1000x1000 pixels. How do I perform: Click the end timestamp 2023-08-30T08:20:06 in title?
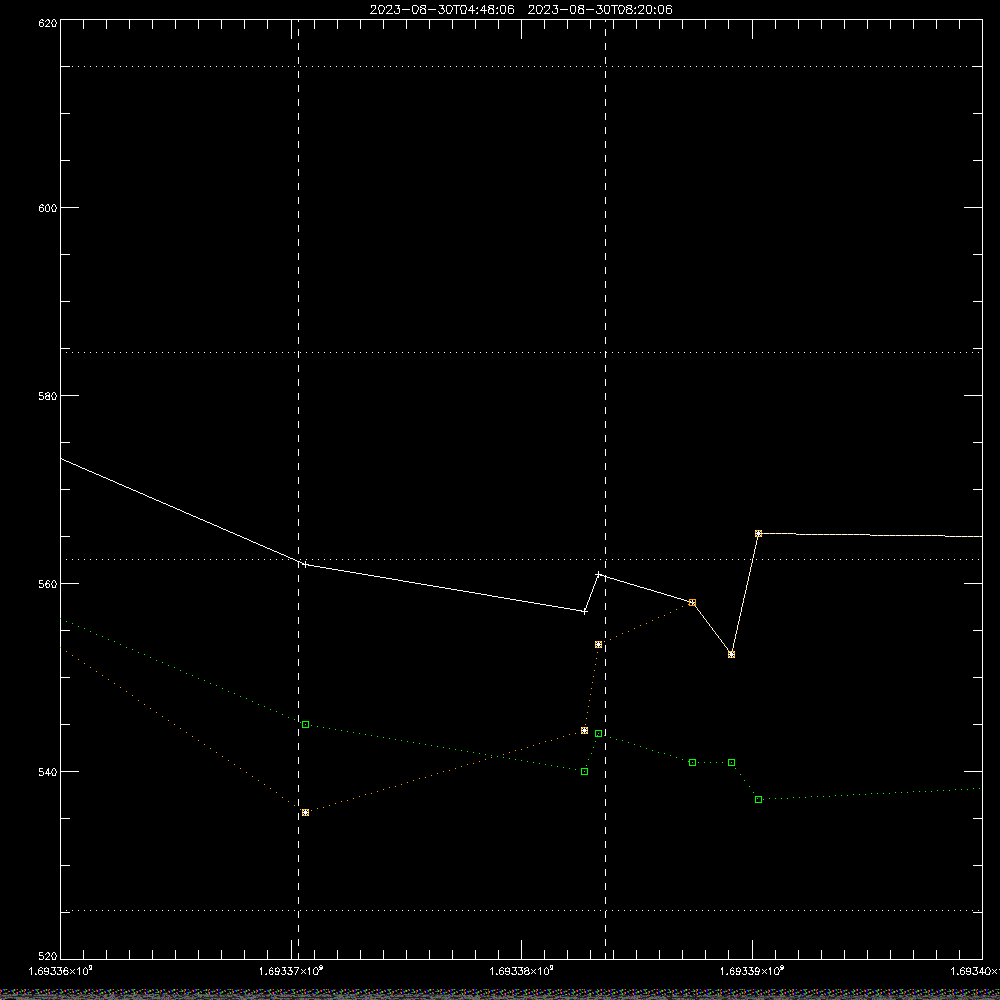tap(600, 10)
